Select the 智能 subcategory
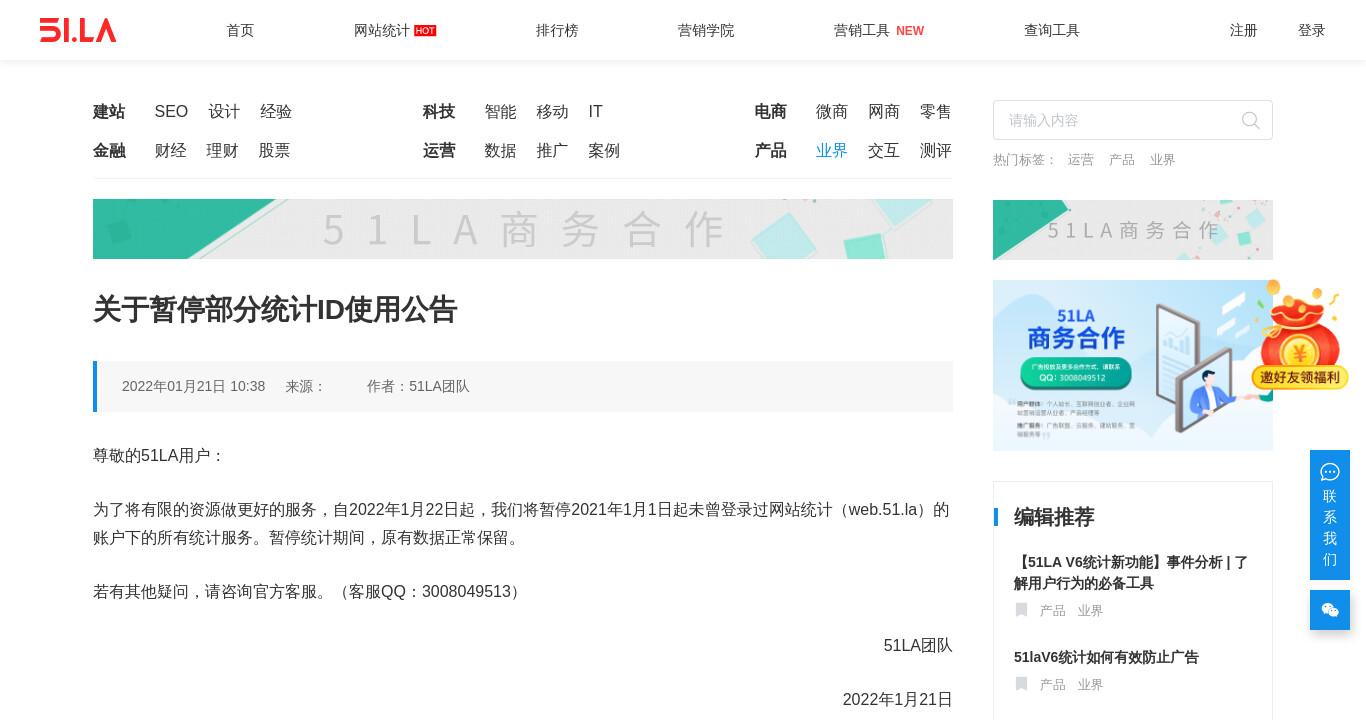1366x720 pixels. click(x=501, y=112)
